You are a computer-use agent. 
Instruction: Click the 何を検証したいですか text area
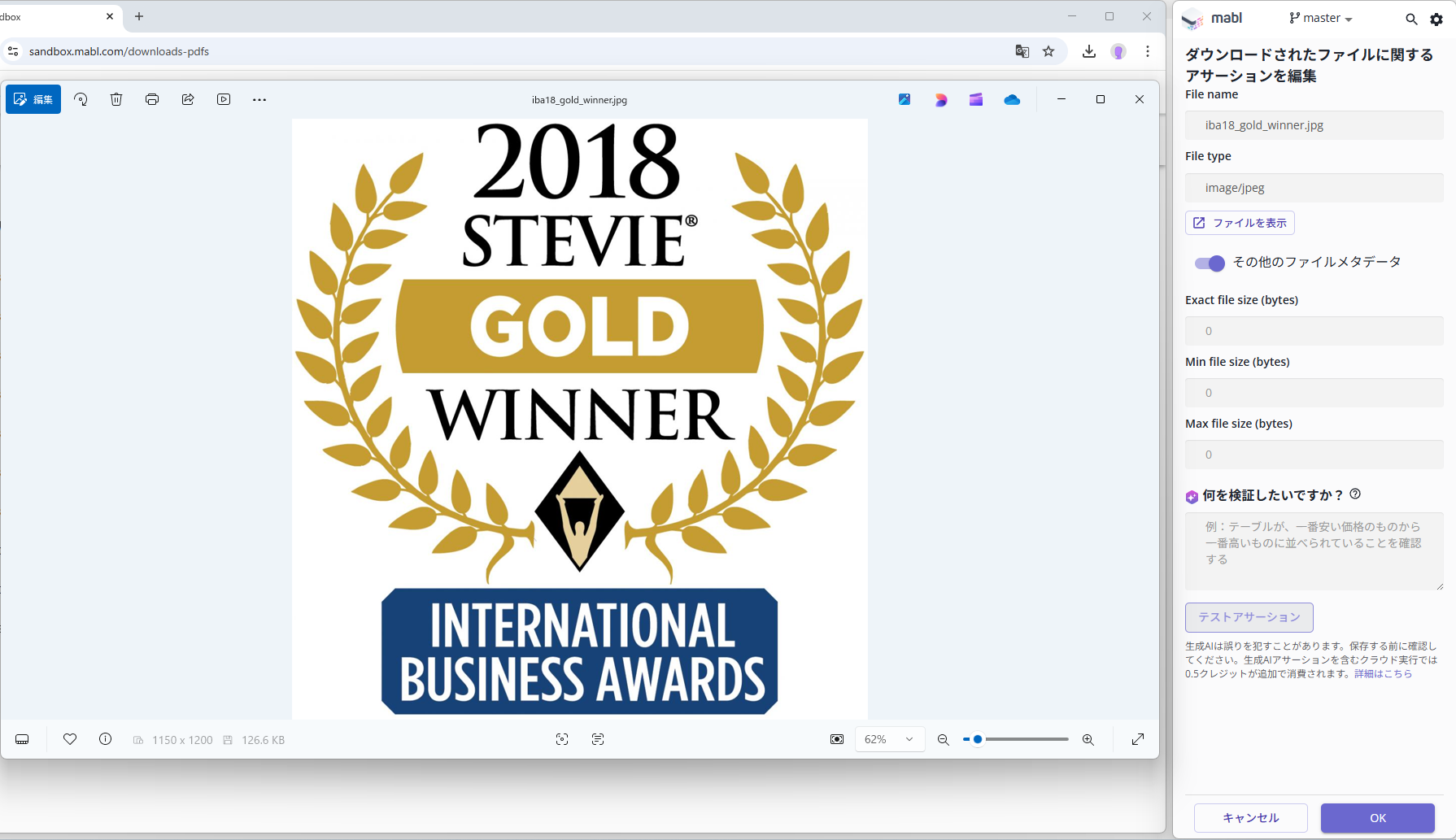(x=1314, y=551)
